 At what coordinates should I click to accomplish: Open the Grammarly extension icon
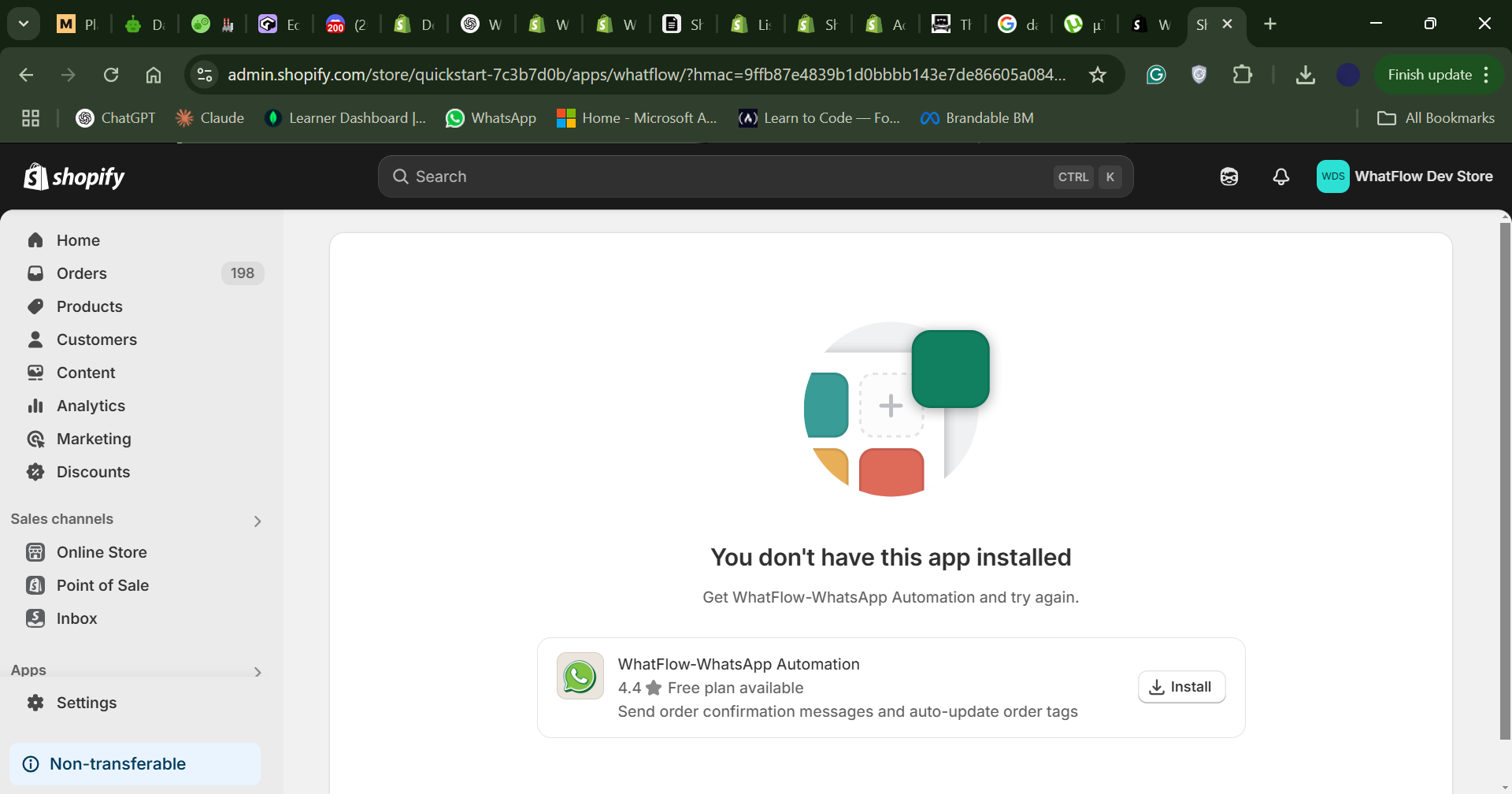1156,75
